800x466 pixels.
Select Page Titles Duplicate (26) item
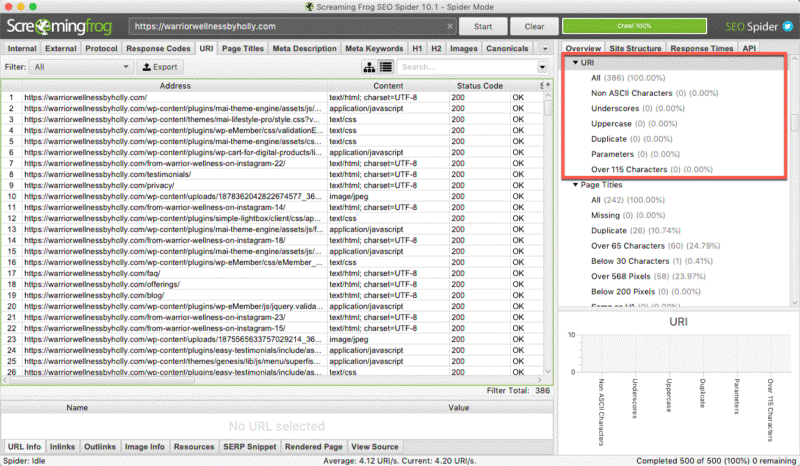[636, 231]
